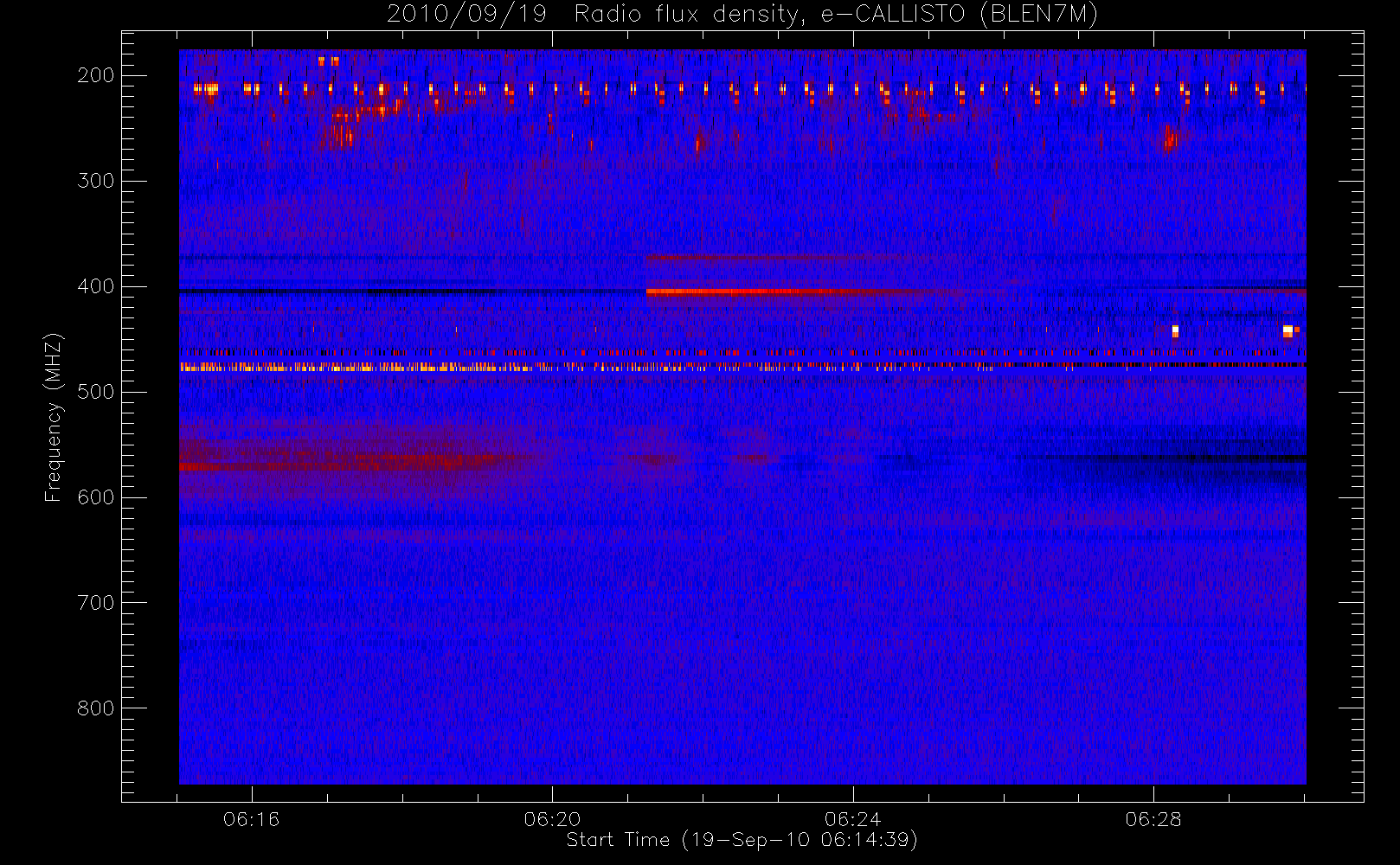The width and height of the screenshot is (1400, 865).
Task: Click the 500 frequency tick label
Action: (x=96, y=392)
